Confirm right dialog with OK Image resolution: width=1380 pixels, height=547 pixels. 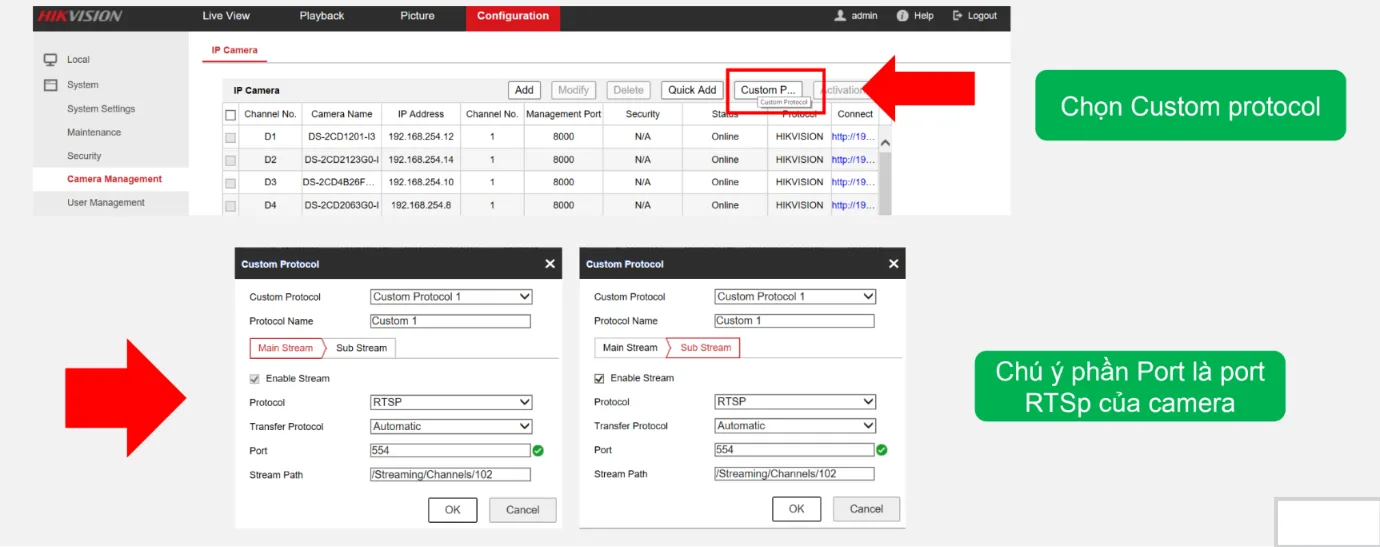(x=797, y=509)
